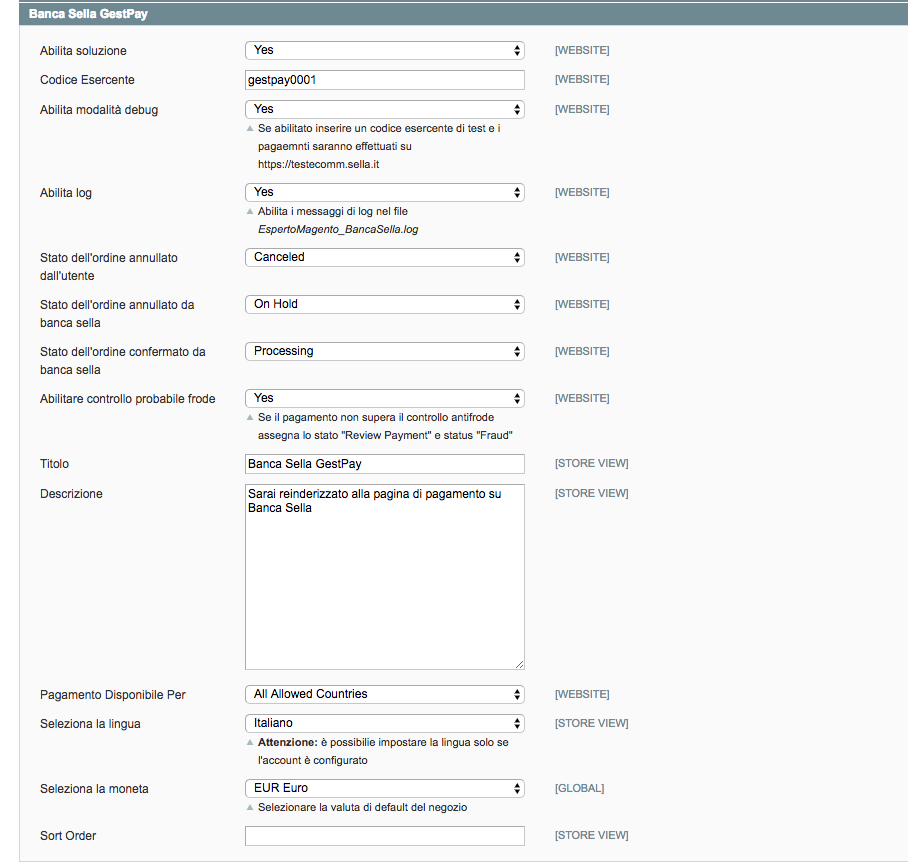Click [STORE VIEW] scope beside Seleziona la lingua
The width and height of the screenshot is (908, 864).
click(x=591, y=723)
